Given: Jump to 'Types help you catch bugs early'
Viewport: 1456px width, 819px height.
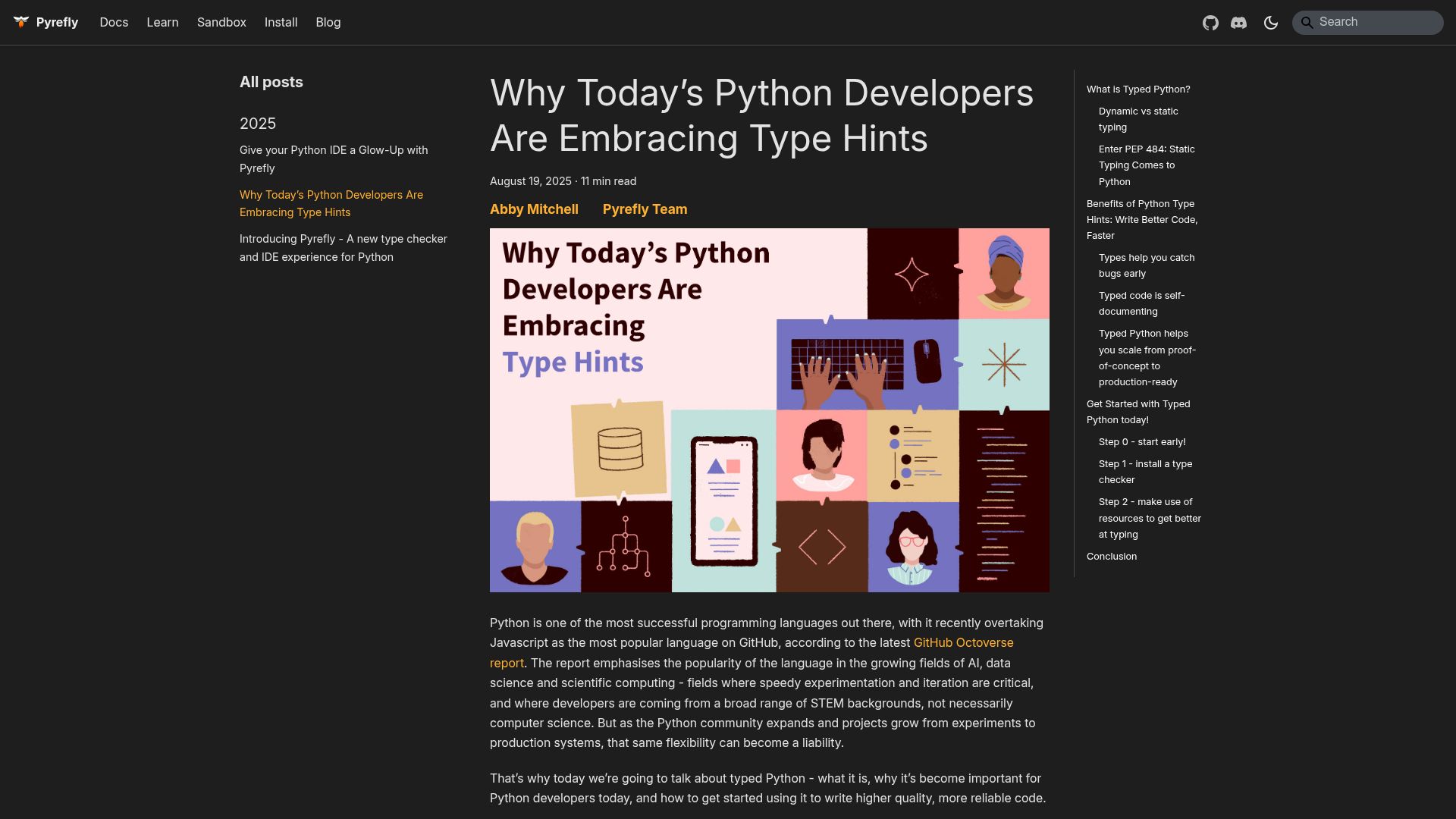Looking at the screenshot, I should 1147,265.
